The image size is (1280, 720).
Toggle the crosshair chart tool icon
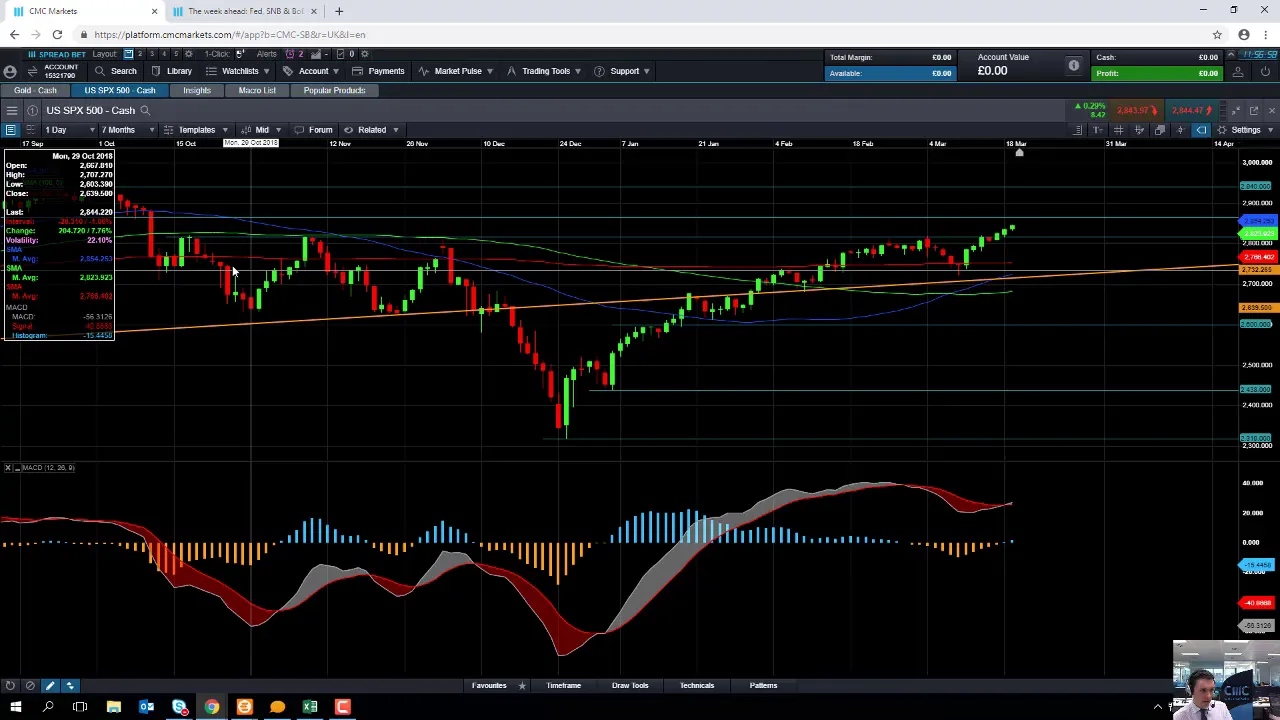[x=1180, y=130]
